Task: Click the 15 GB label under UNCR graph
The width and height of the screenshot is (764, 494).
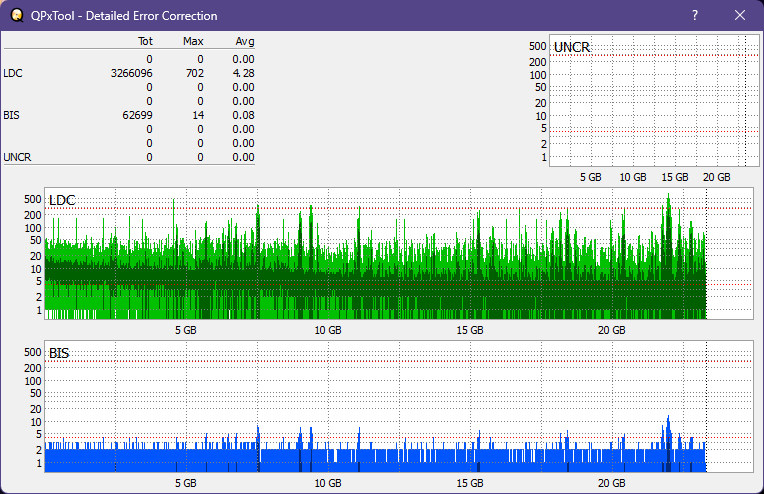Action: click(x=675, y=177)
